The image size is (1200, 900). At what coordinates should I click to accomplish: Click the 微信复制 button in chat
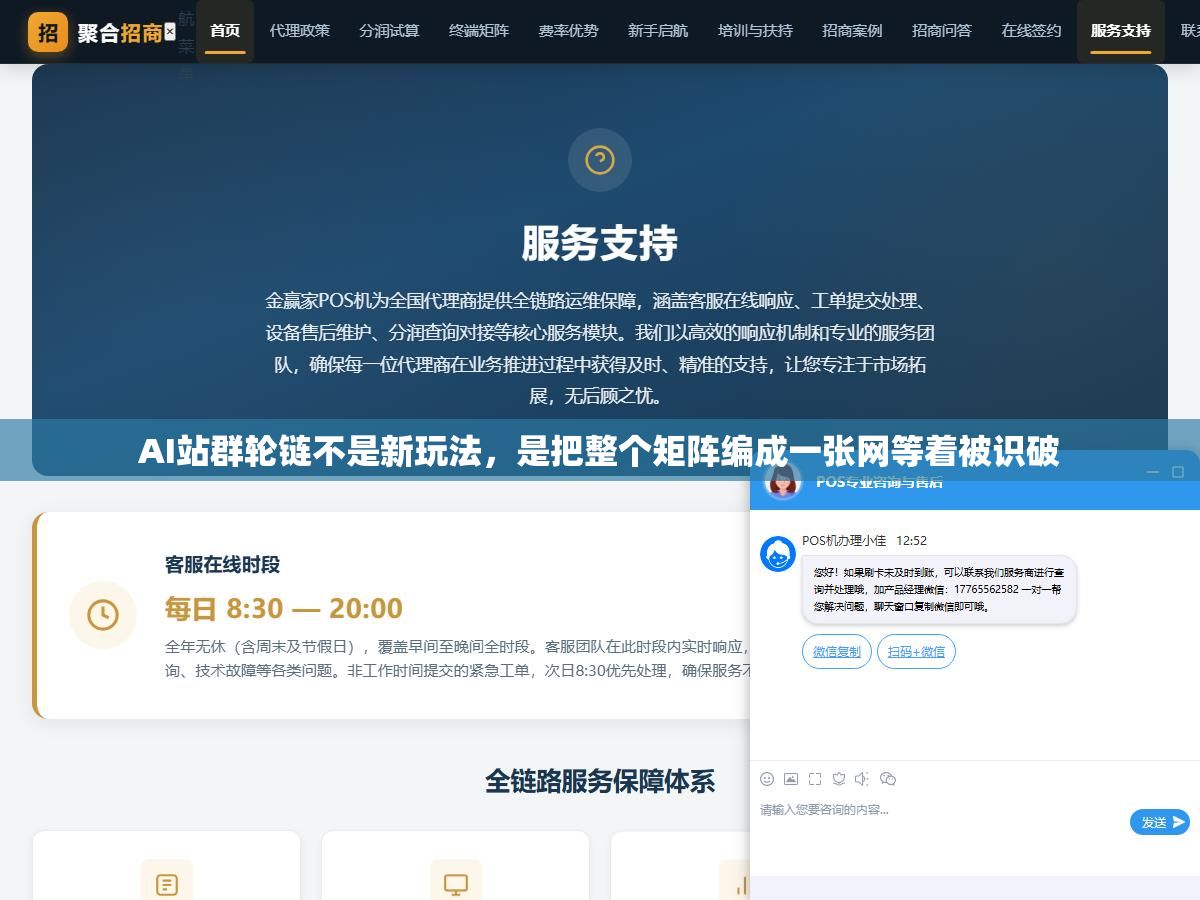[837, 651]
